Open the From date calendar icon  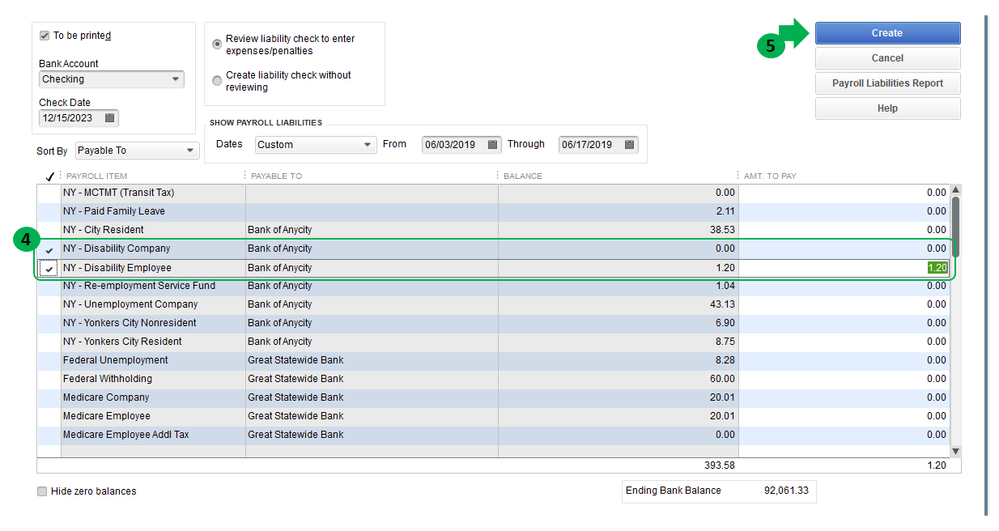pos(492,145)
